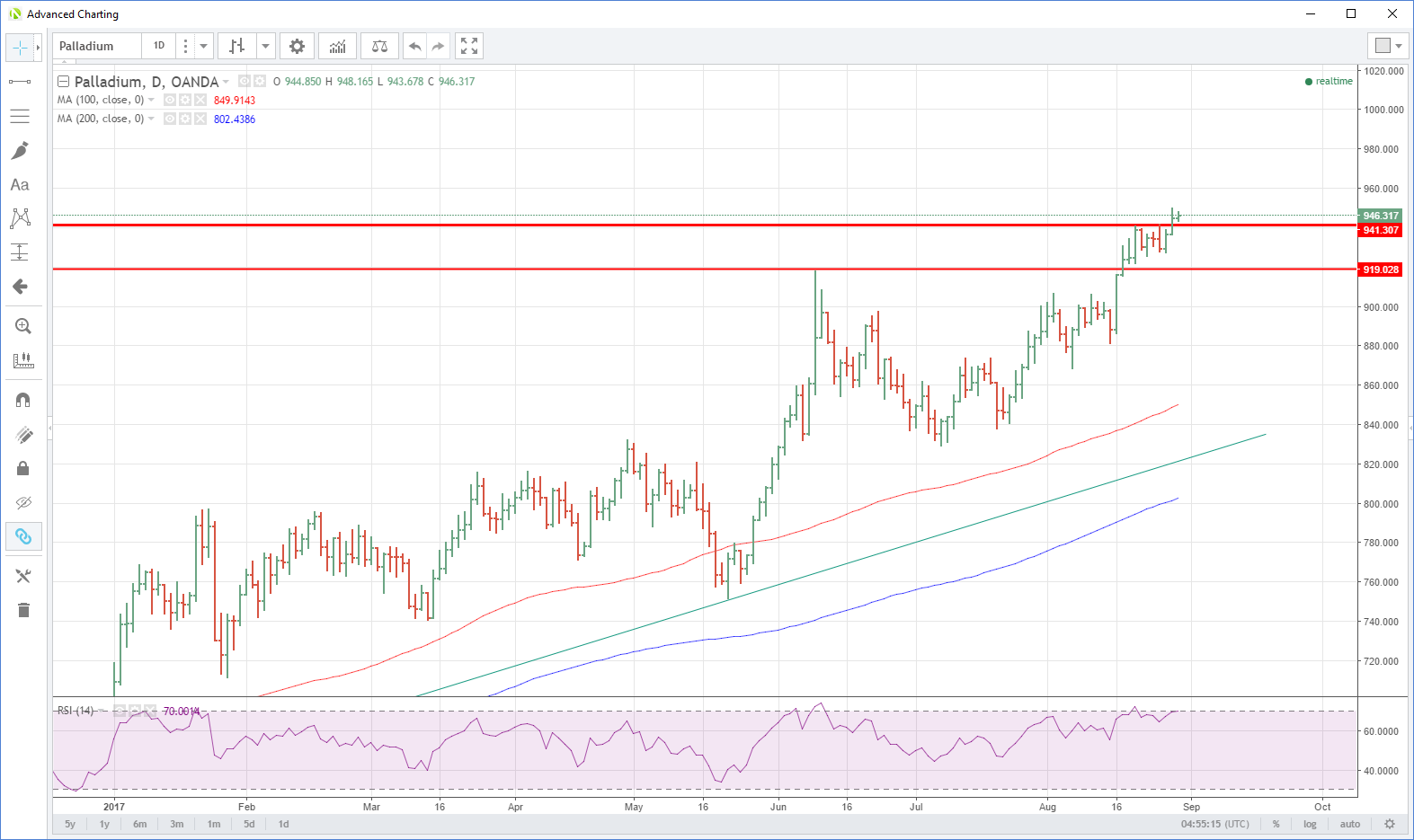Screen dimensions: 1414x840
Task: Select the 1y time range
Action: tap(104, 824)
